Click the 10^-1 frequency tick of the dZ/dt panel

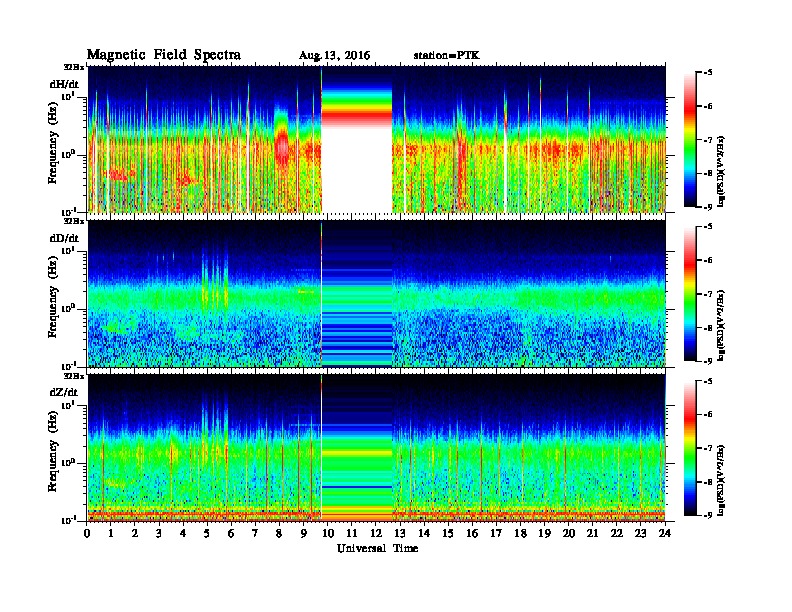tap(68, 520)
